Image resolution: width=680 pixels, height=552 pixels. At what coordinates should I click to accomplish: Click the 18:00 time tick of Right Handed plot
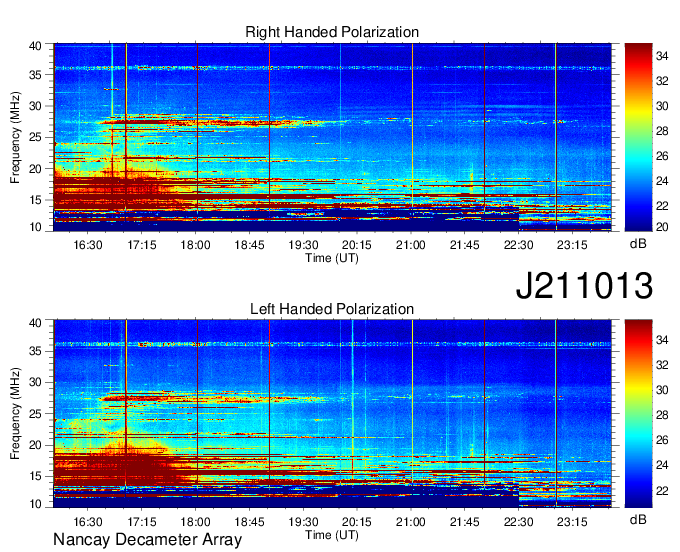(195, 245)
